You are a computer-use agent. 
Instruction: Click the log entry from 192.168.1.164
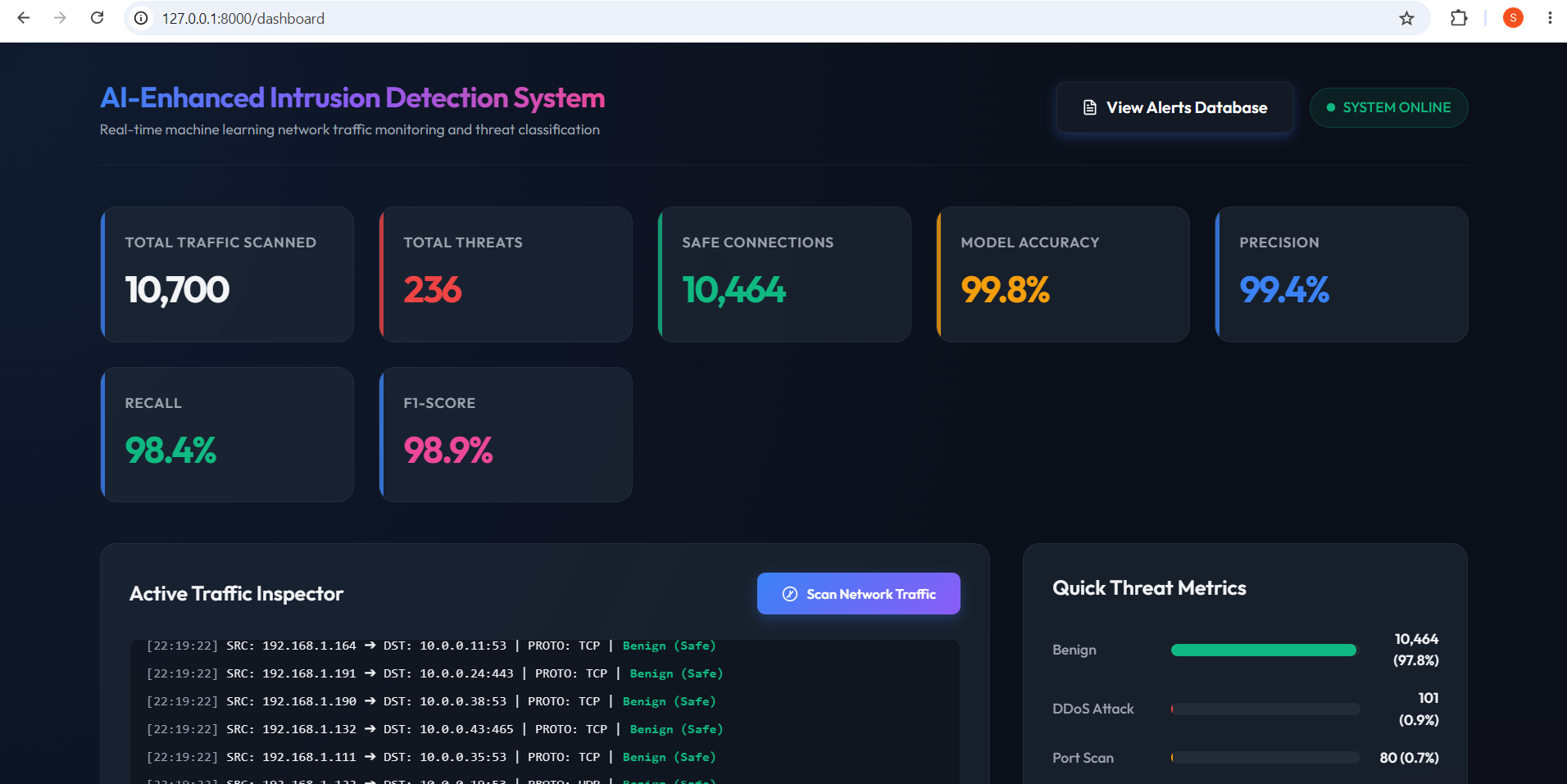pyautogui.click(x=431, y=646)
